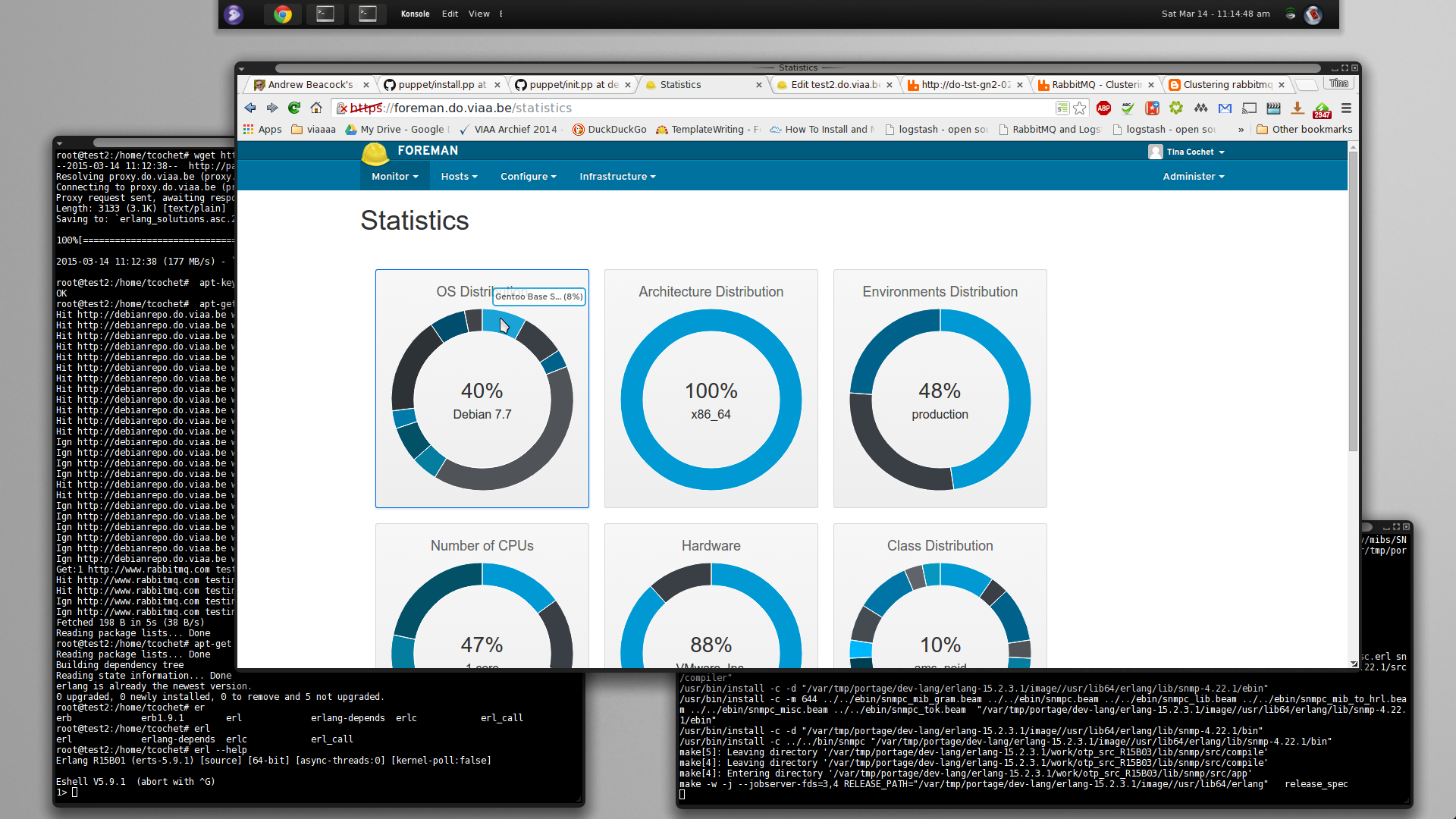Switch to Clustering rabbitmq Blogger tab

click(x=1226, y=85)
